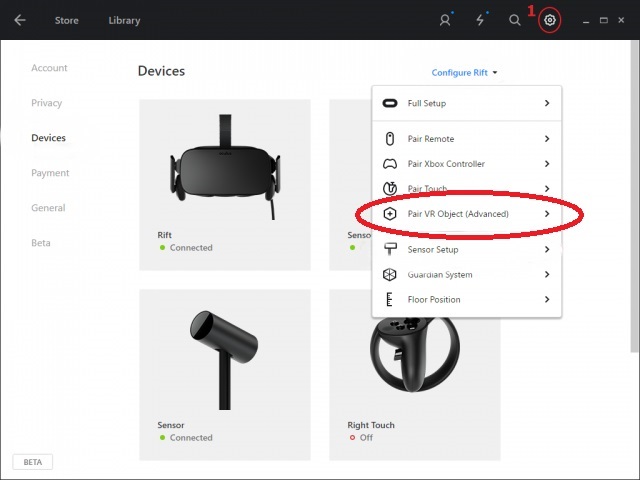640x480 pixels.
Task: Choose Full Setup from the menu
Action: 467,103
